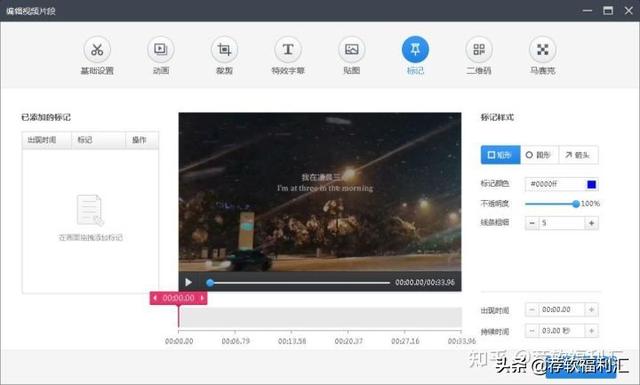Play the video preview
The width and height of the screenshot is (640, 385).
pos(188,282)
